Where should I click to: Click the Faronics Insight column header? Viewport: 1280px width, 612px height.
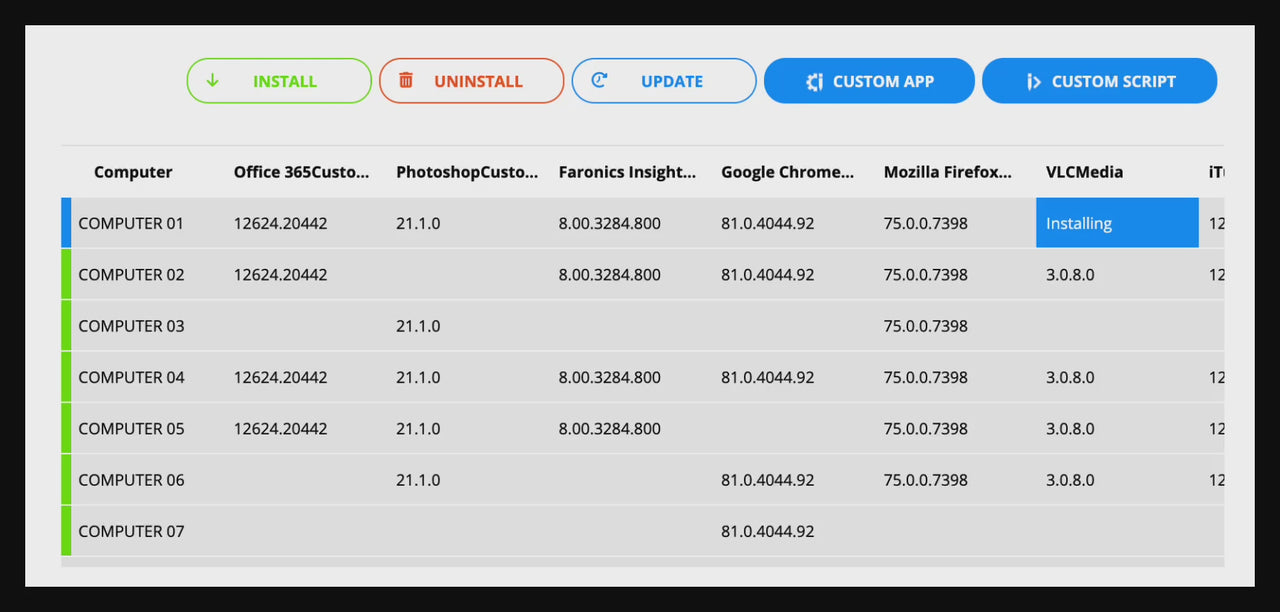tap(627, 172)
